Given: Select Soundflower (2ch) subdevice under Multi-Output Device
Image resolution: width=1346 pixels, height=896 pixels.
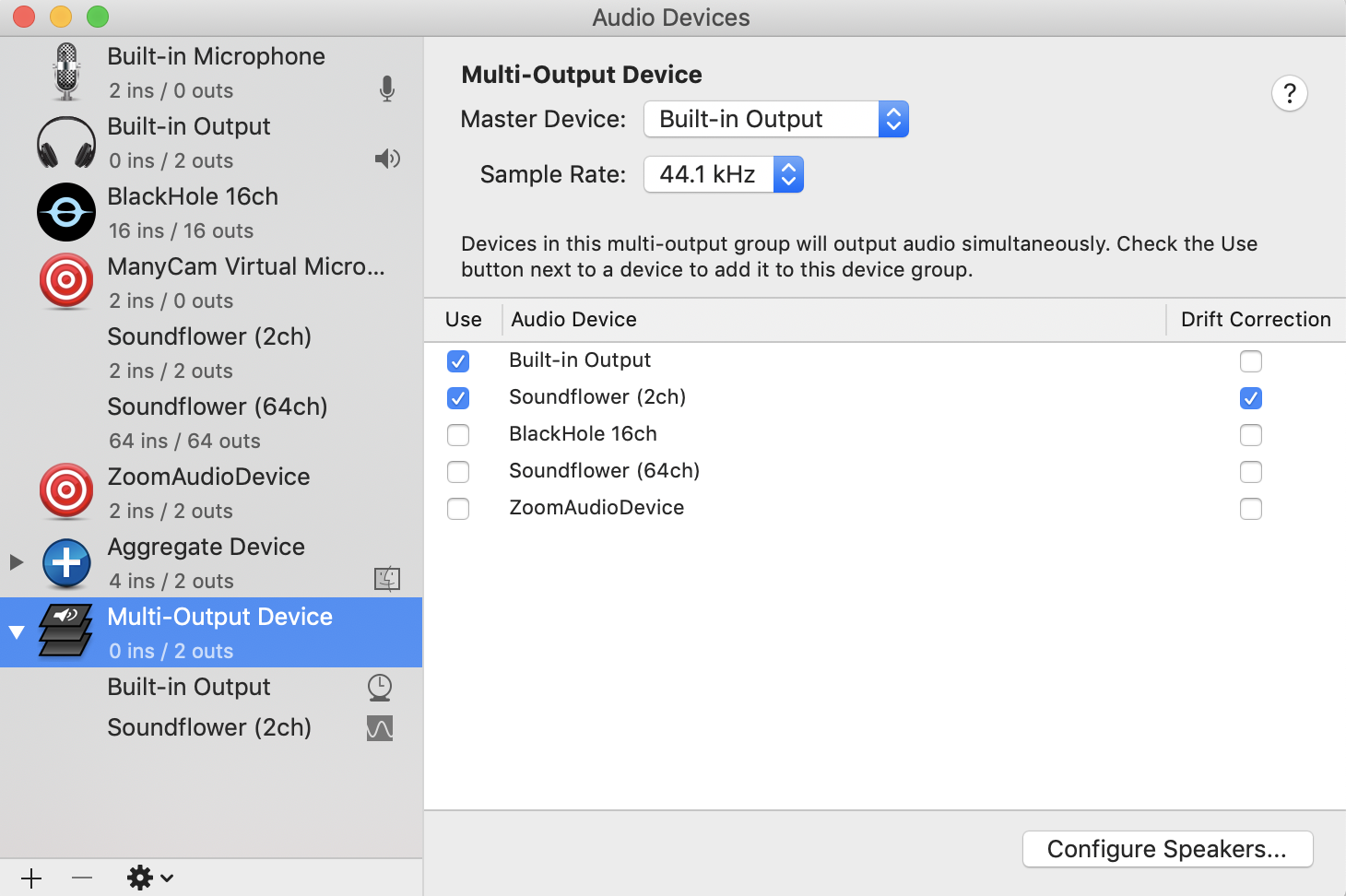Looking at the screenshot, I should 211,727.
